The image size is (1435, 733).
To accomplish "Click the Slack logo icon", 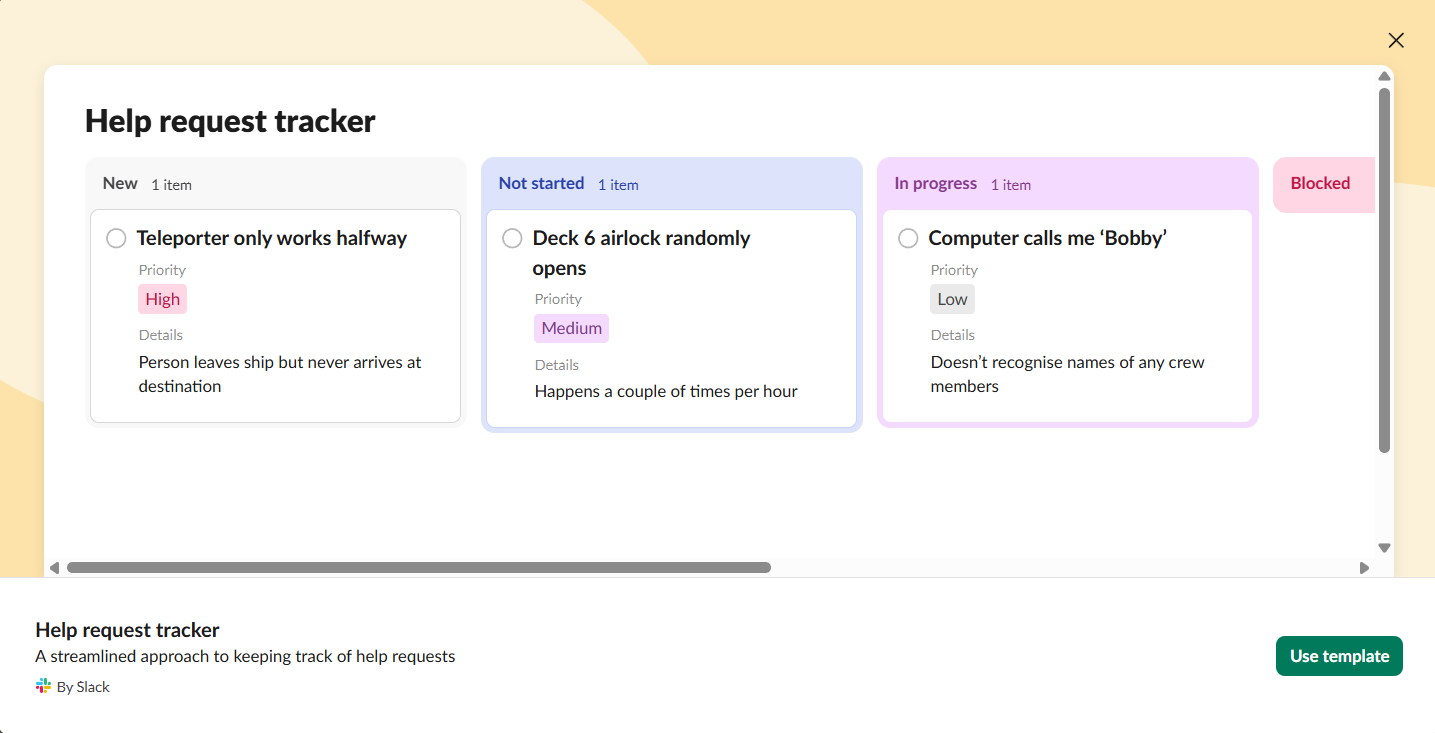I will click(x=43, y=686).
